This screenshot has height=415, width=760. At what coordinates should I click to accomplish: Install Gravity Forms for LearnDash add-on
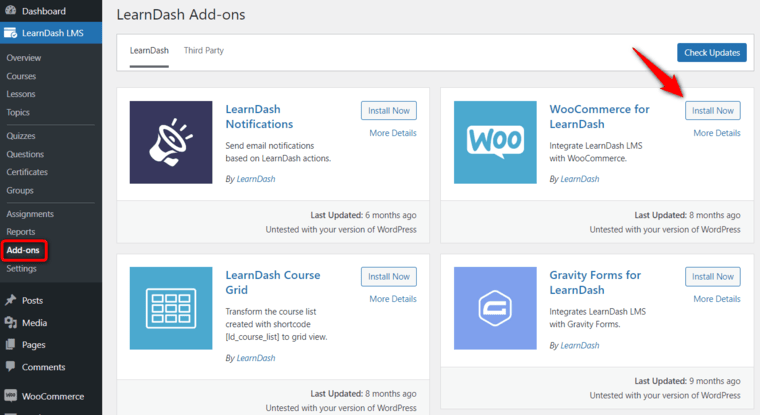point(713,276)
